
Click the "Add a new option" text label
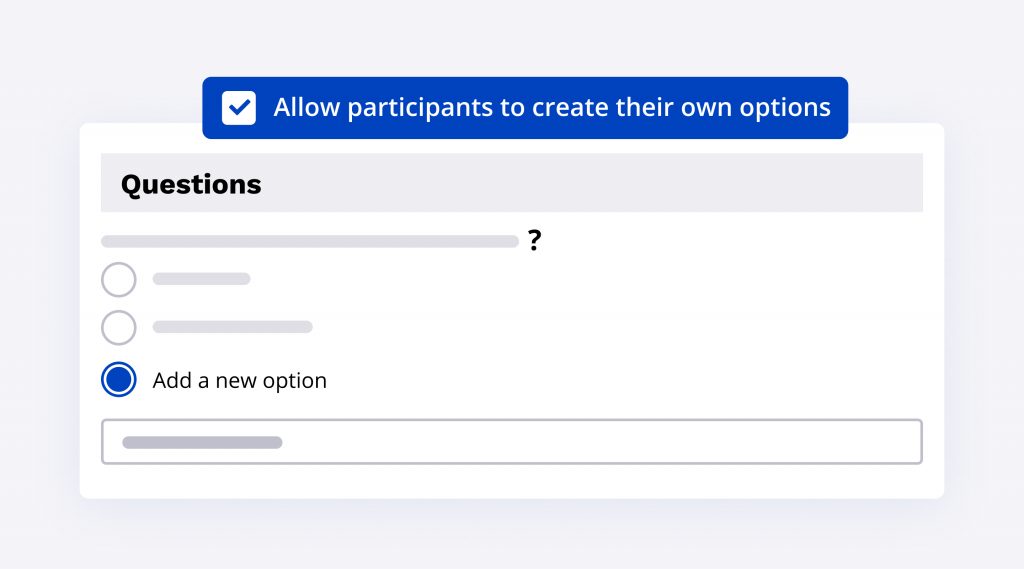pos(240,381)
